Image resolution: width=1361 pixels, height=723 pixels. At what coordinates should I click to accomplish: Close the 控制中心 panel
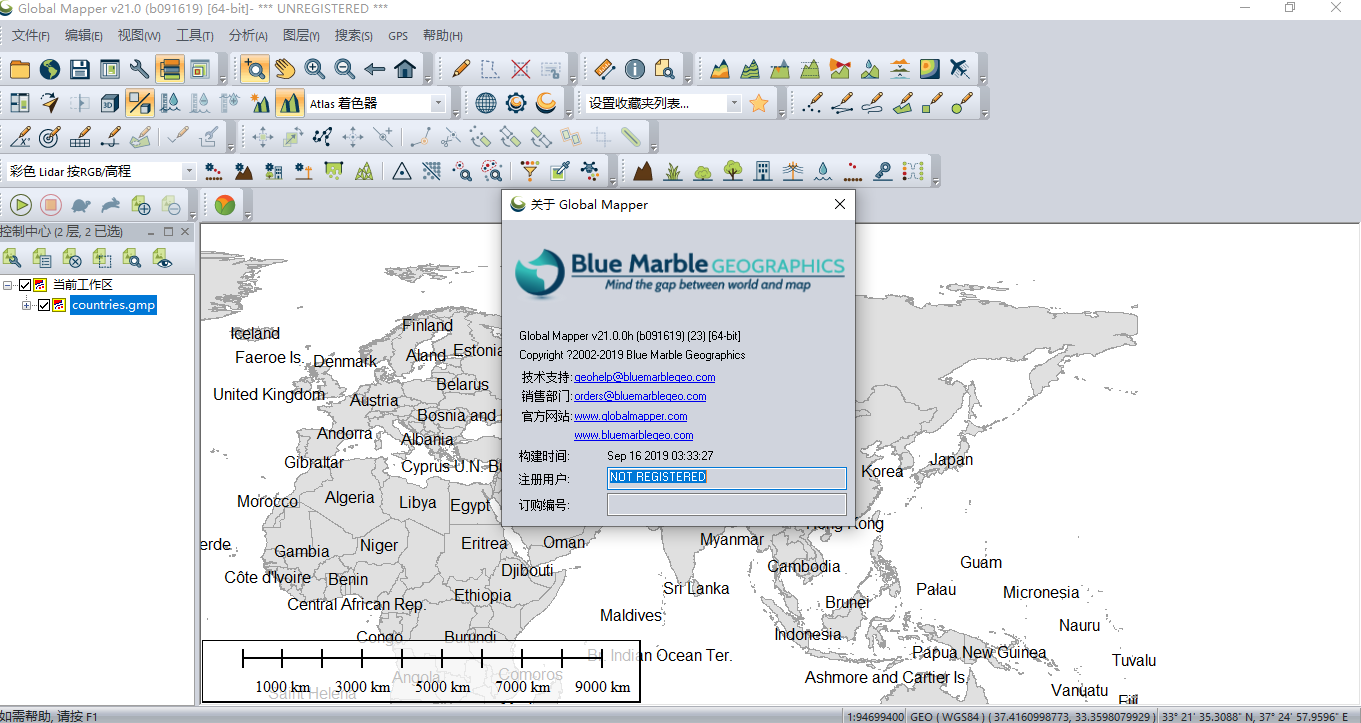pyautogui.click(x=186, y=231)
